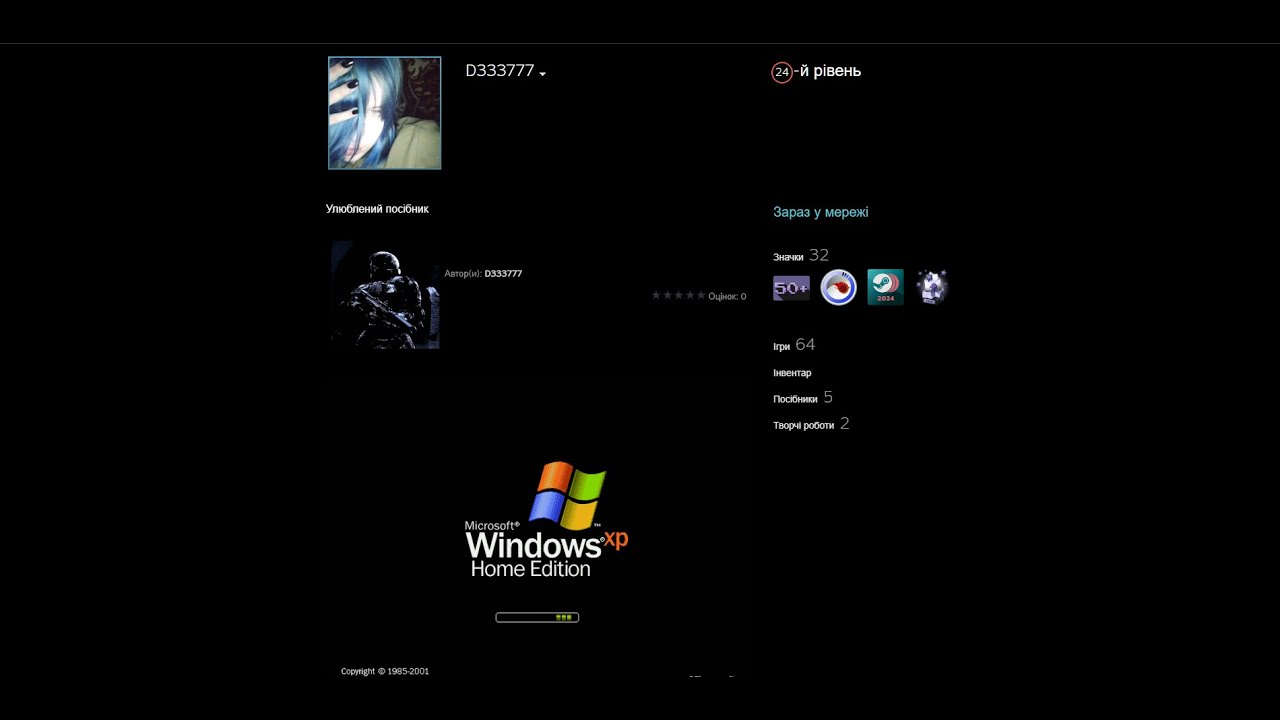Click the 'Зараз у мережі' status text

pyautogui.click(x=821, y=212)
